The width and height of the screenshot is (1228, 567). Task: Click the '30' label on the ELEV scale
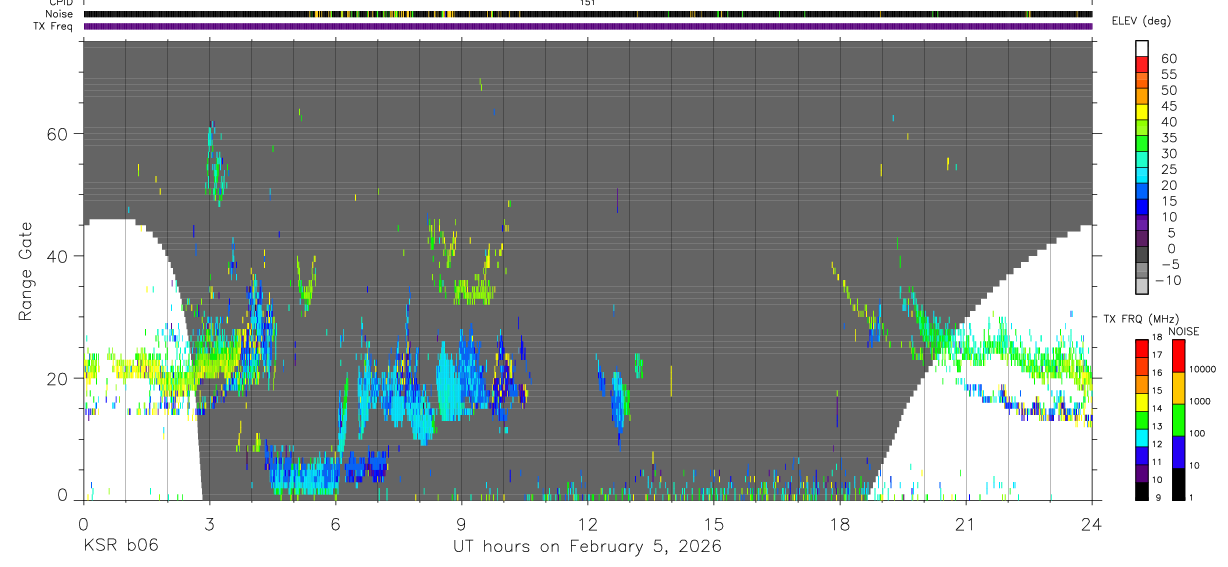[1169, 153]
